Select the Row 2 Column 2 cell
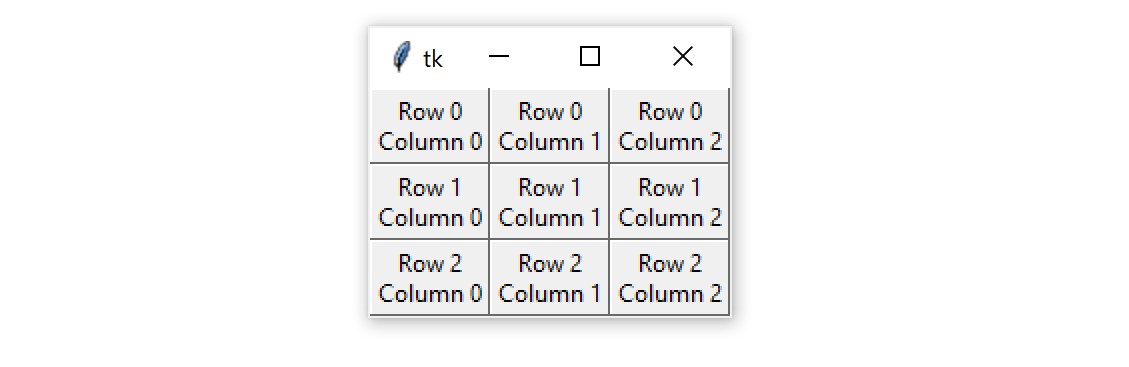1129x367 pixels. (x=670, y=278)
